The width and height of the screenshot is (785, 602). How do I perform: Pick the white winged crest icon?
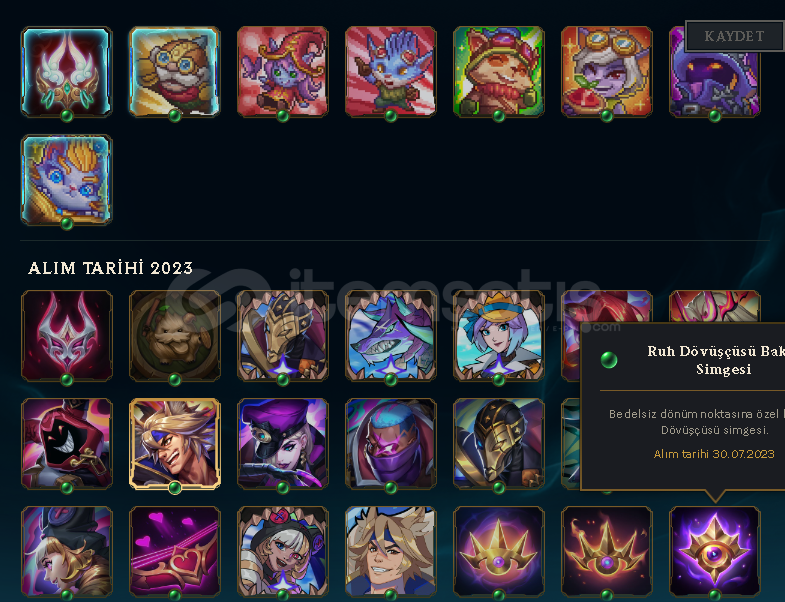click(66, 72)
